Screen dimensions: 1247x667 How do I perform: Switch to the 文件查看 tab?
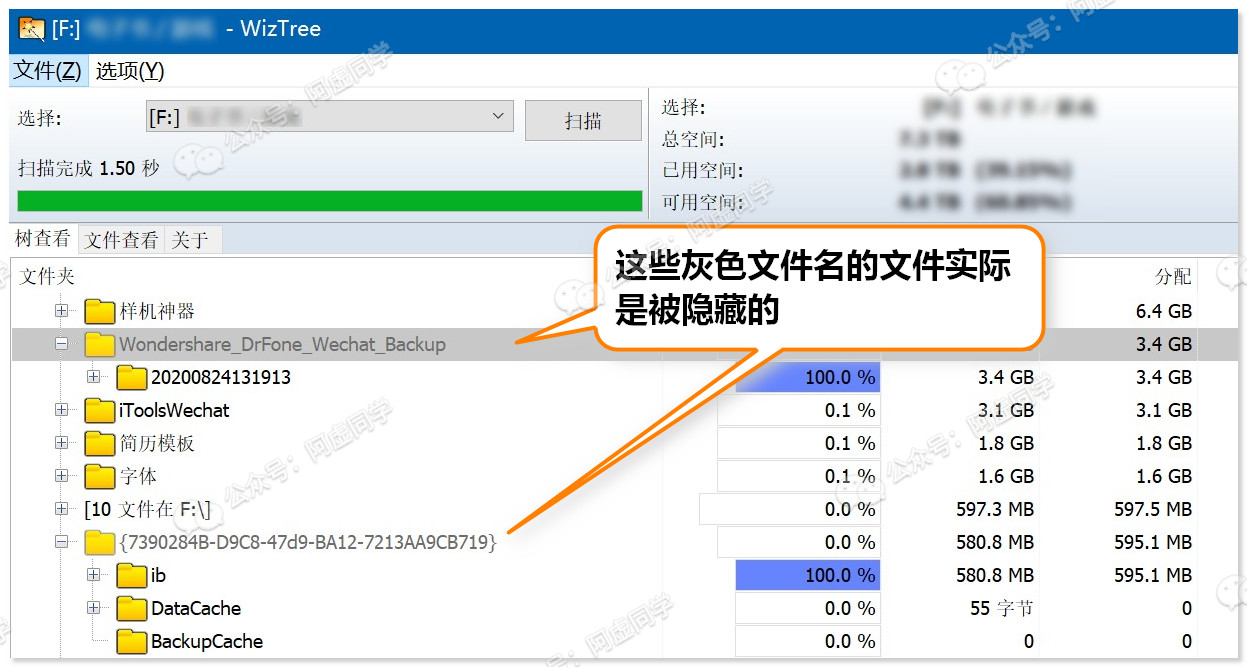pos(121,240)
